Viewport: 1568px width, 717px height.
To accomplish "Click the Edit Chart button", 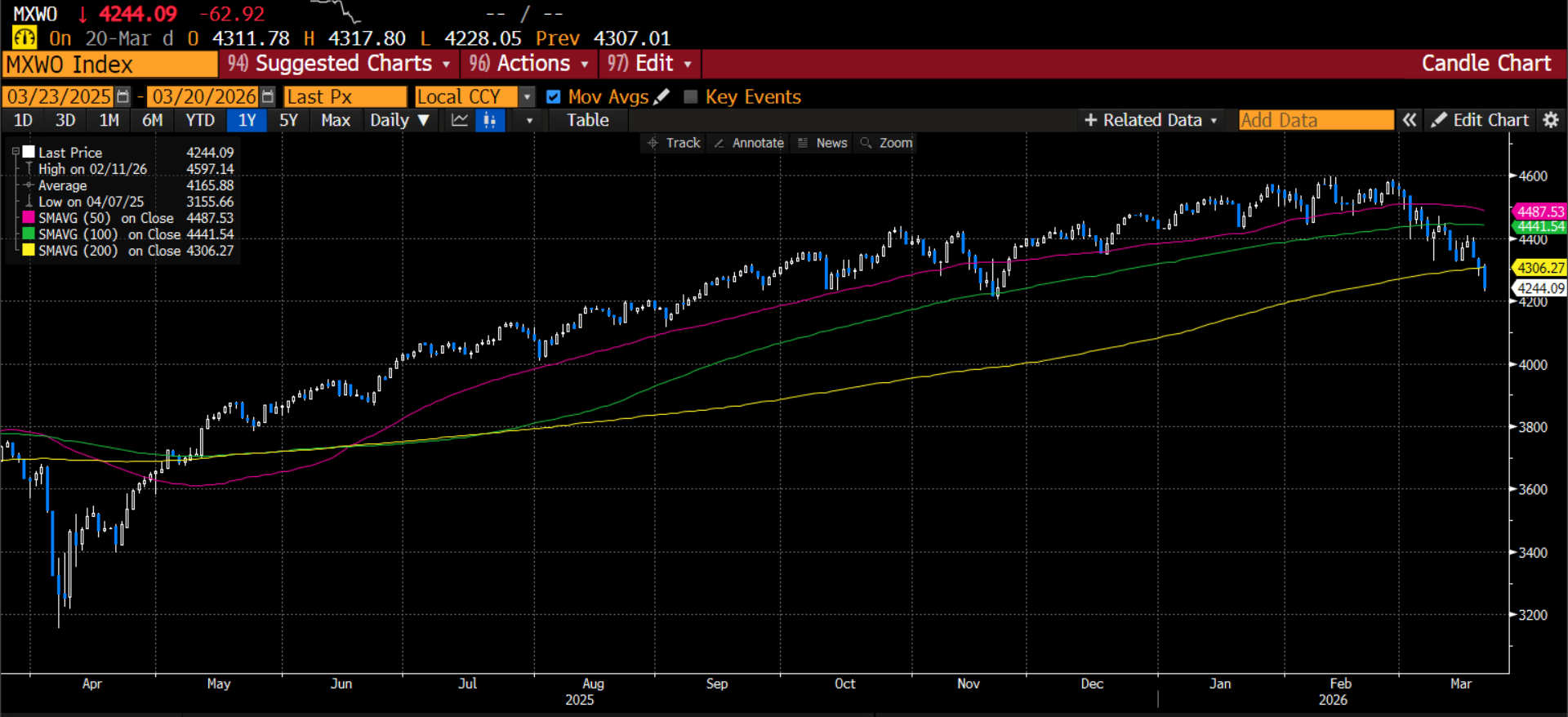I will [x=1481, y=120].
